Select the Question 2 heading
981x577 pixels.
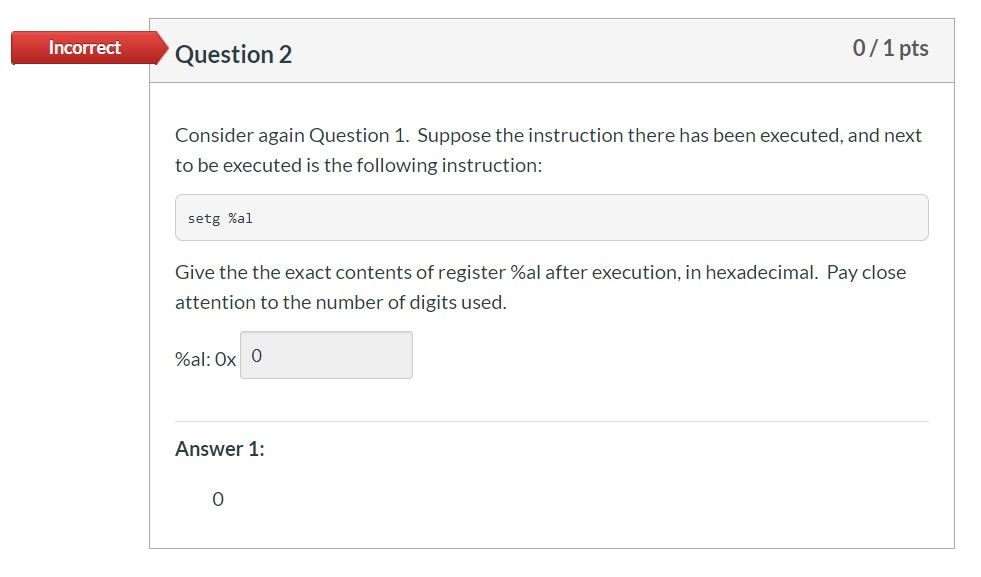232,54
